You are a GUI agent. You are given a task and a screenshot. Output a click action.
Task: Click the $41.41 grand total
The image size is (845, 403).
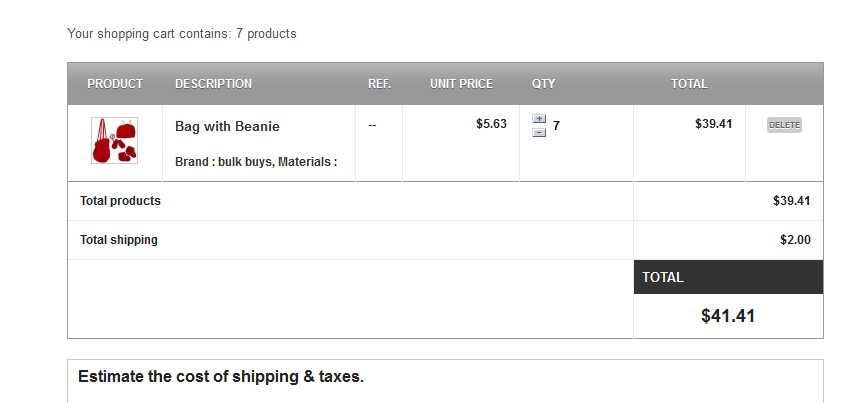[x=728, y=316]
